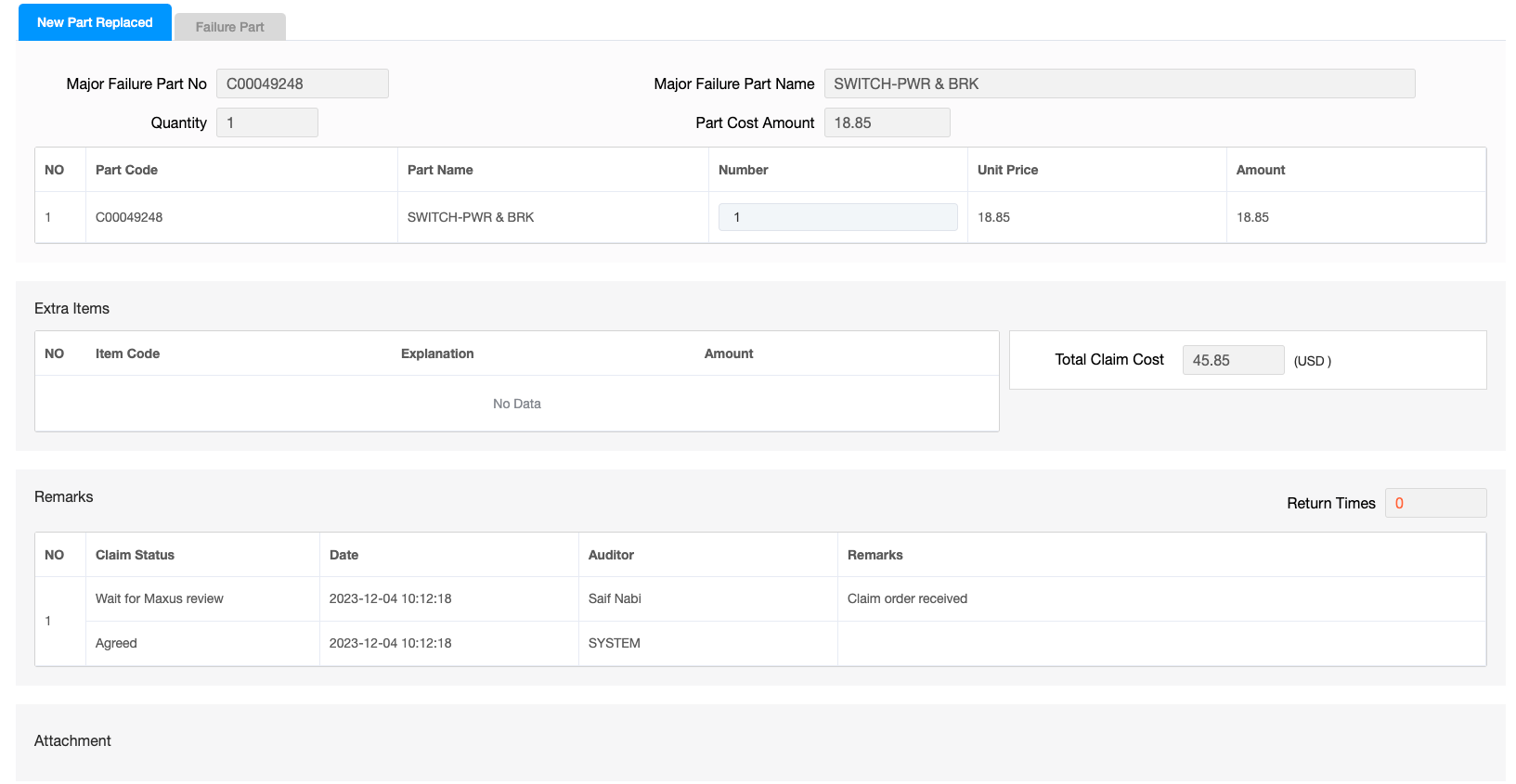The height and width of the screenshot is (784, 1516).
Task: Click the Total Claim Cost field
Action: pos(1232,360)
